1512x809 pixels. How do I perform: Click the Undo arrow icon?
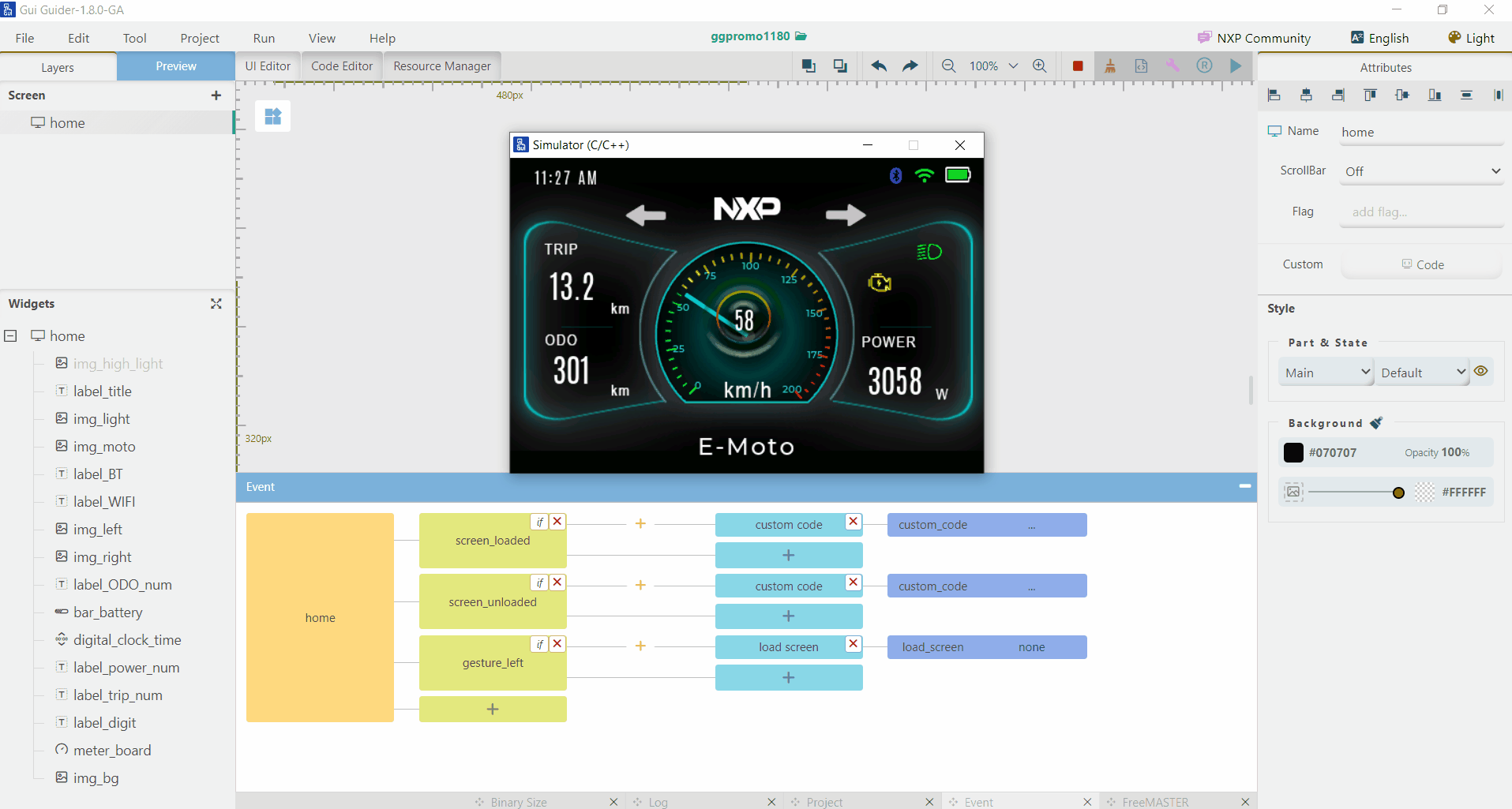coord(878,66)
